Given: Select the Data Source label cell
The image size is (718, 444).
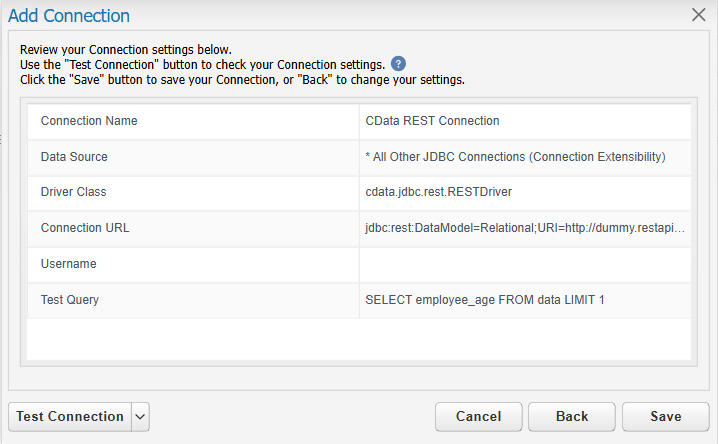Looking at the screenshot, I should 193,157.
